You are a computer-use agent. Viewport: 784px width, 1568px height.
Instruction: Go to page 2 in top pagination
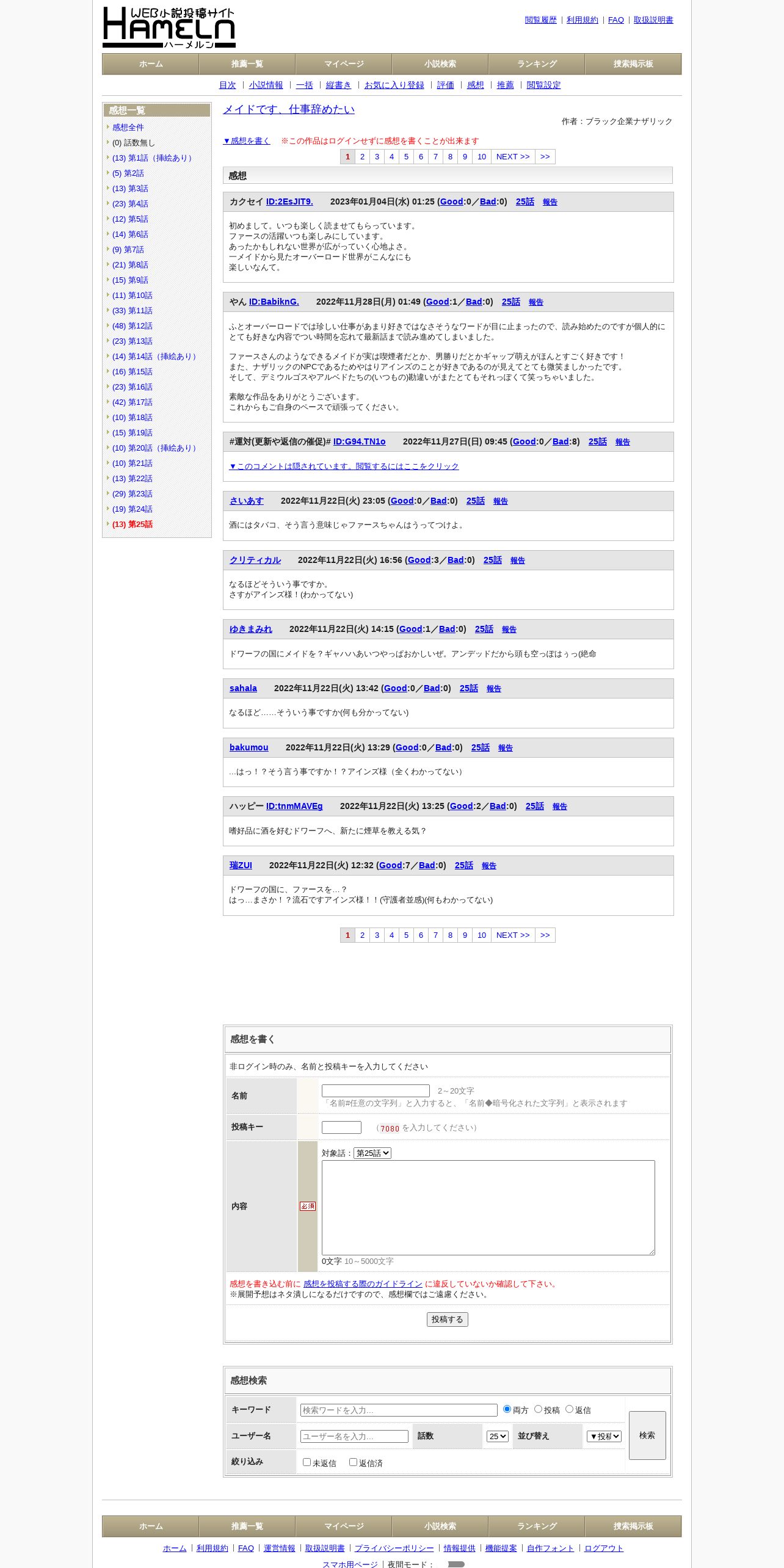(x=362, y=156)
